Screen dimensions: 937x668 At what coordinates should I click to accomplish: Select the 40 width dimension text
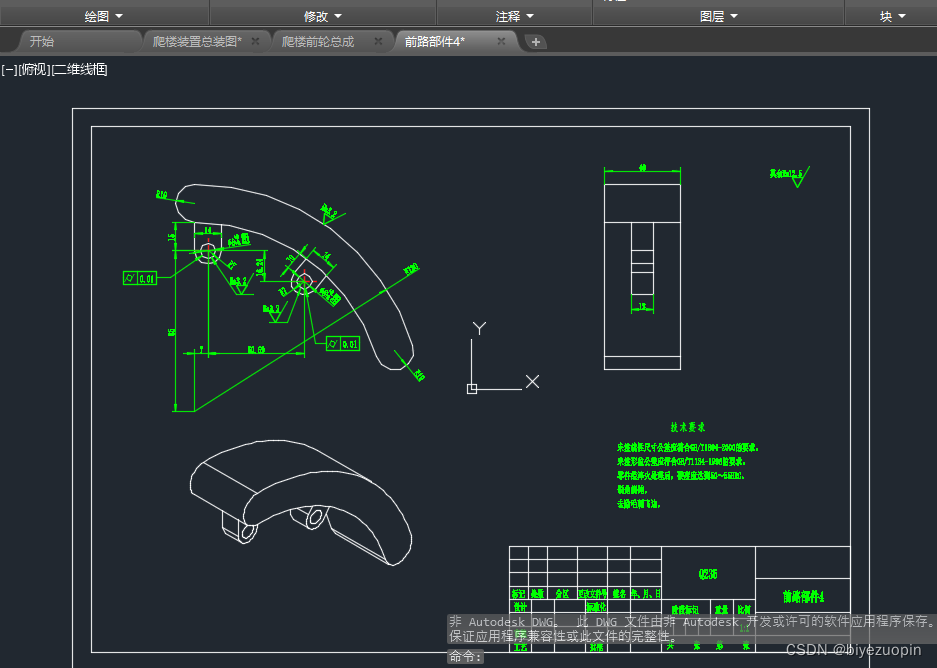click(x=642, y=168)
